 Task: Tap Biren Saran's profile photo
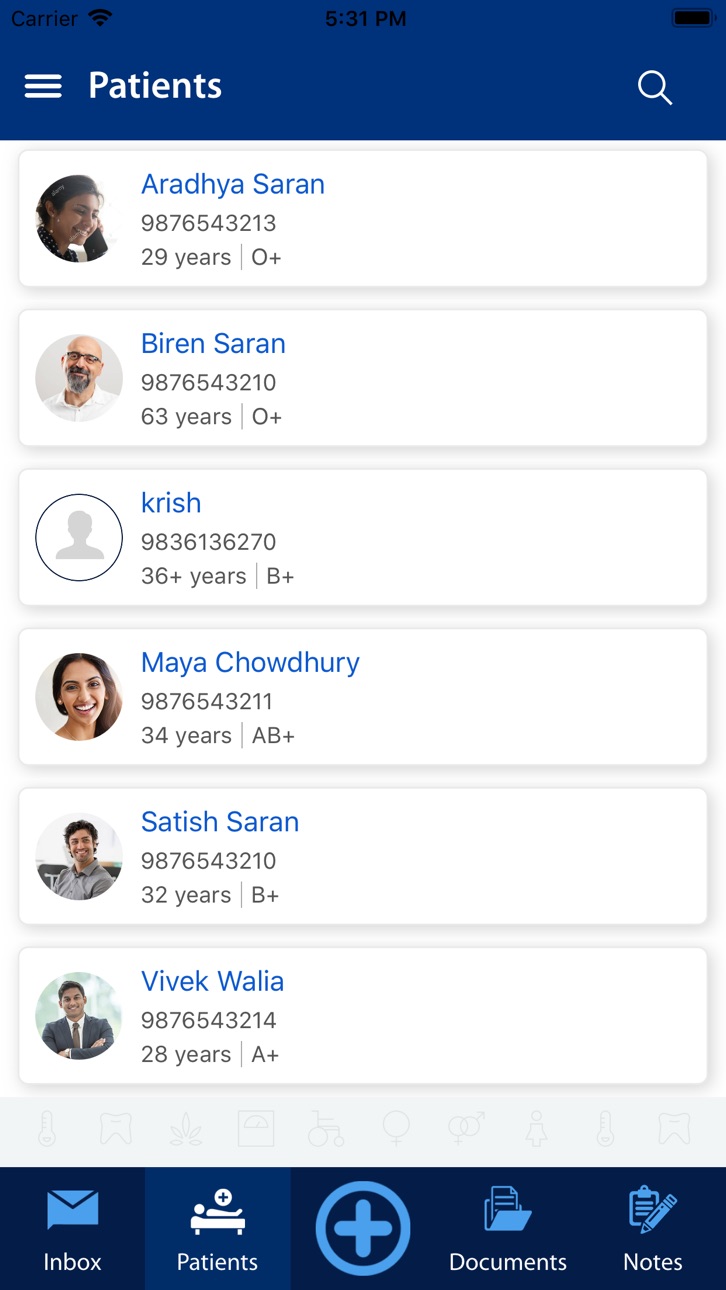79,378
